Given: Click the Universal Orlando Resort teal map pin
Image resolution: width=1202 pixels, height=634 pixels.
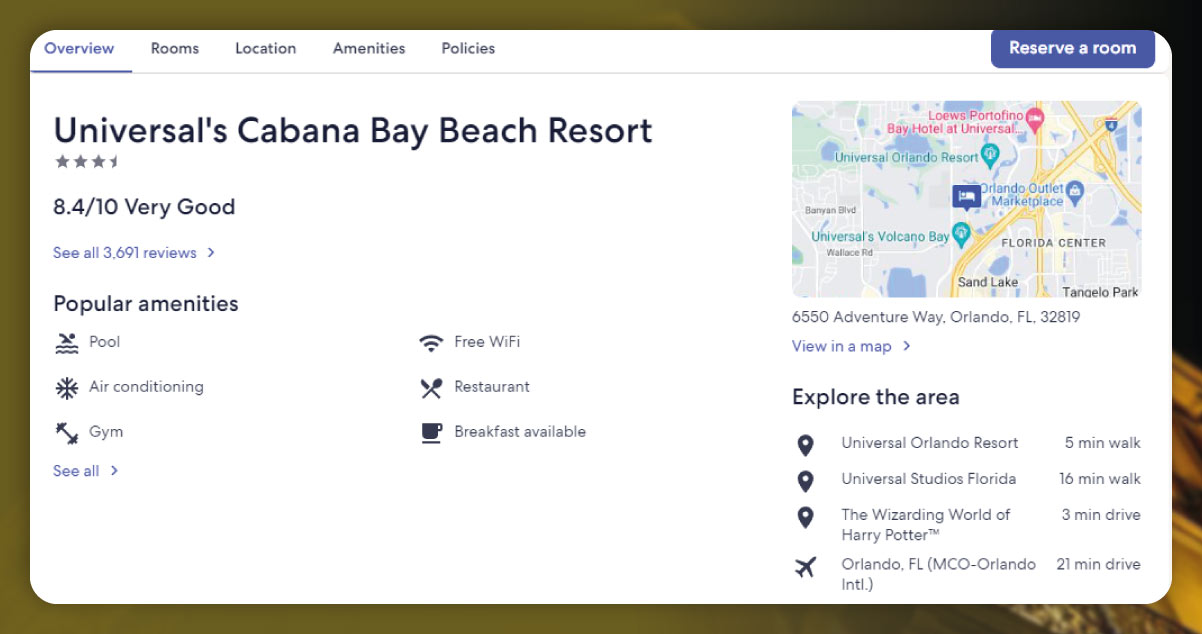Looking at the screenshot, I should tap(990, 155).
